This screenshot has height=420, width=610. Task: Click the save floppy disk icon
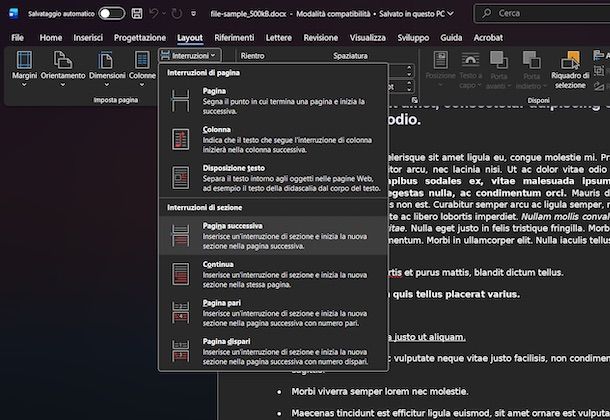pyautogui.click(x=137, y=14)
